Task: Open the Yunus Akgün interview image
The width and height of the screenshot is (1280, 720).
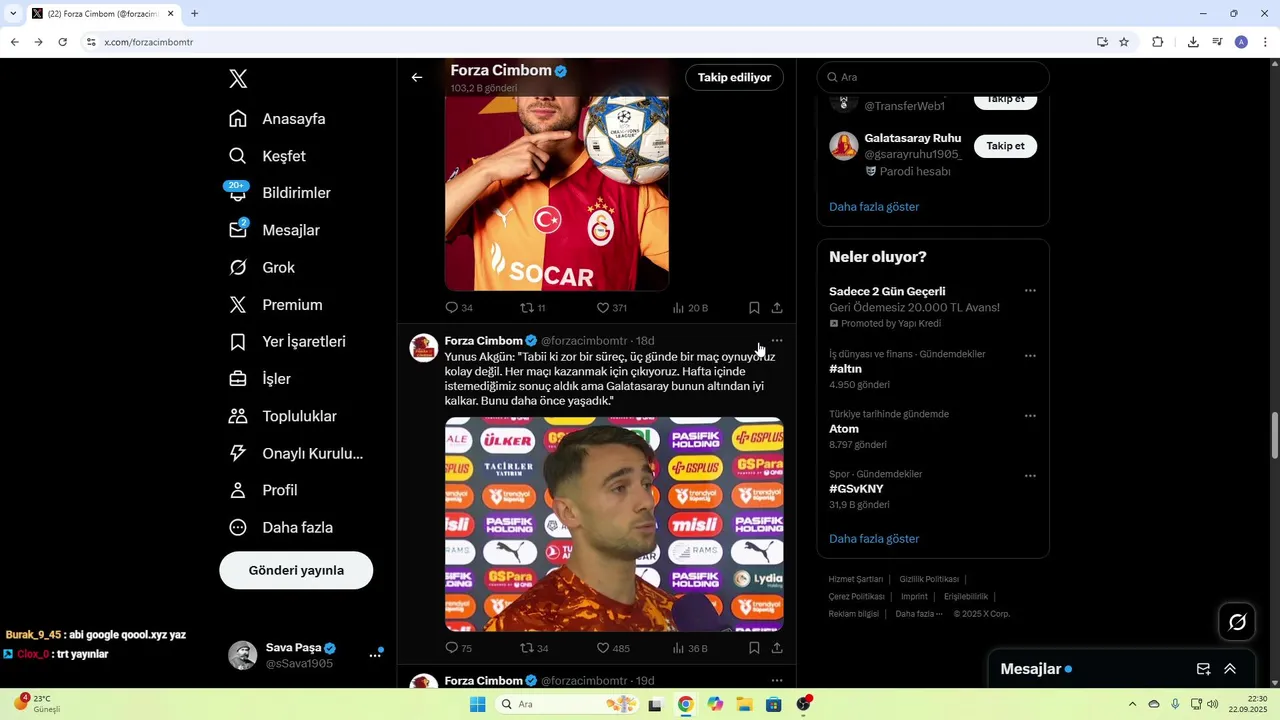Action: click(x=614, y=524)
